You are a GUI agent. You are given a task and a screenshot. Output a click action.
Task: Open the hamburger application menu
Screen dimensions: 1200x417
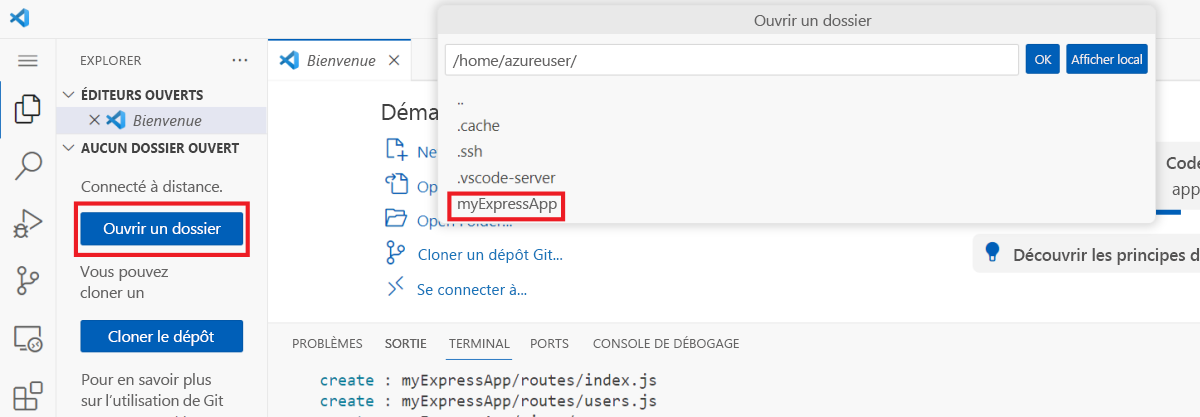[x=27, y=61]
